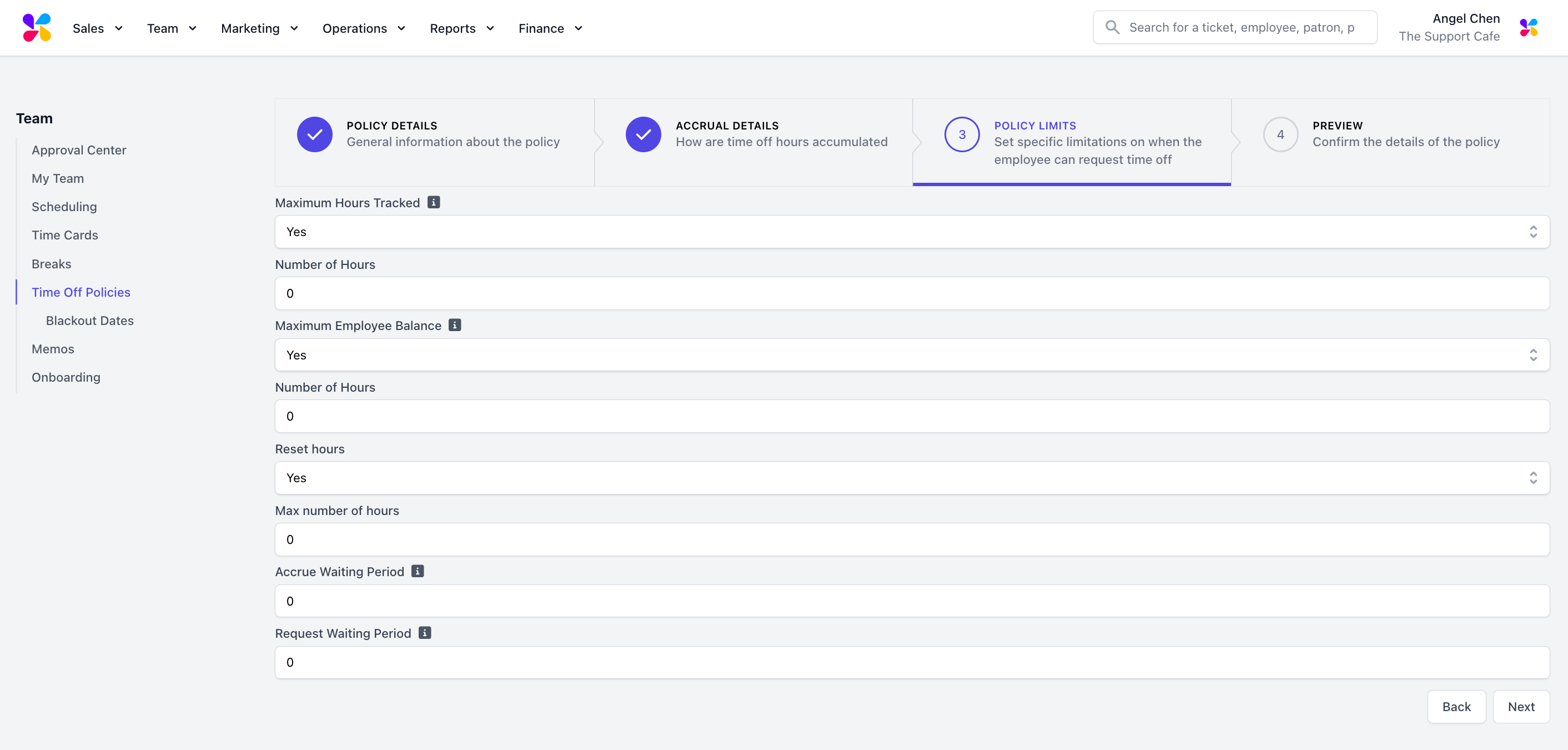
Task: Go to the Accrual Details step
Action: pyautogui.click(x=753, y=142)
